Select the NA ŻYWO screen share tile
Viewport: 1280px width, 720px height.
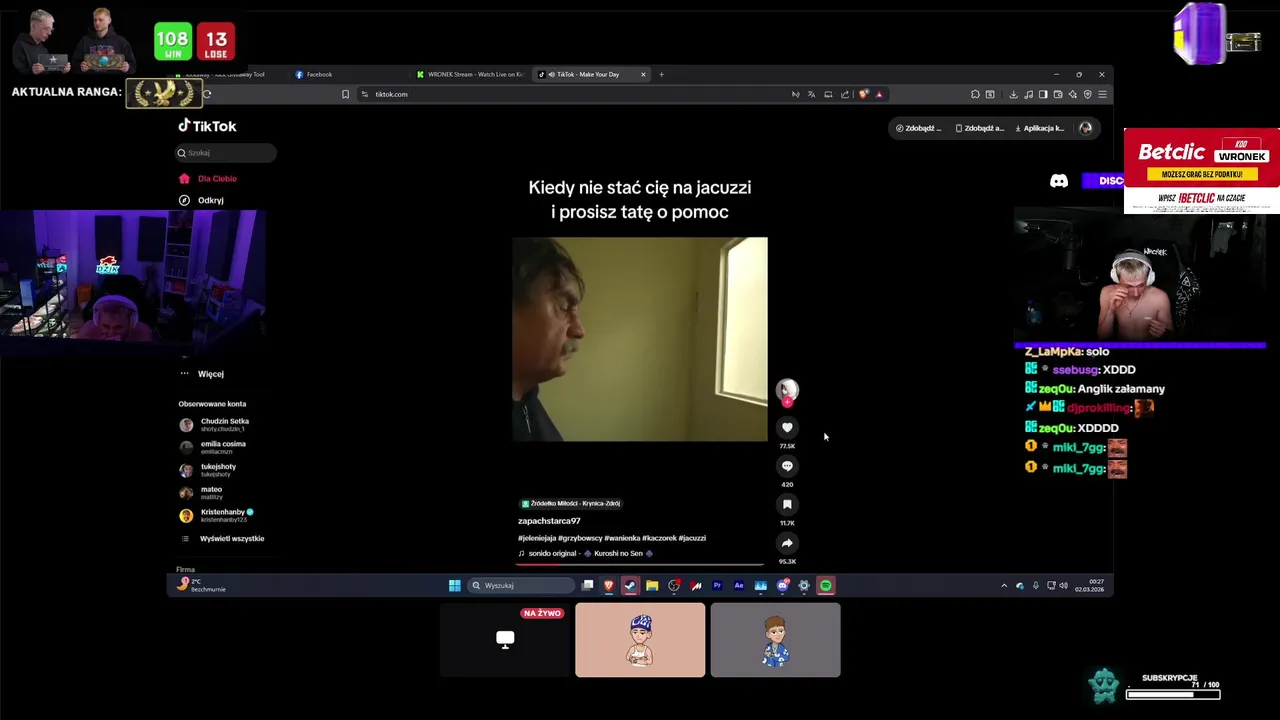tap(505, 639)
